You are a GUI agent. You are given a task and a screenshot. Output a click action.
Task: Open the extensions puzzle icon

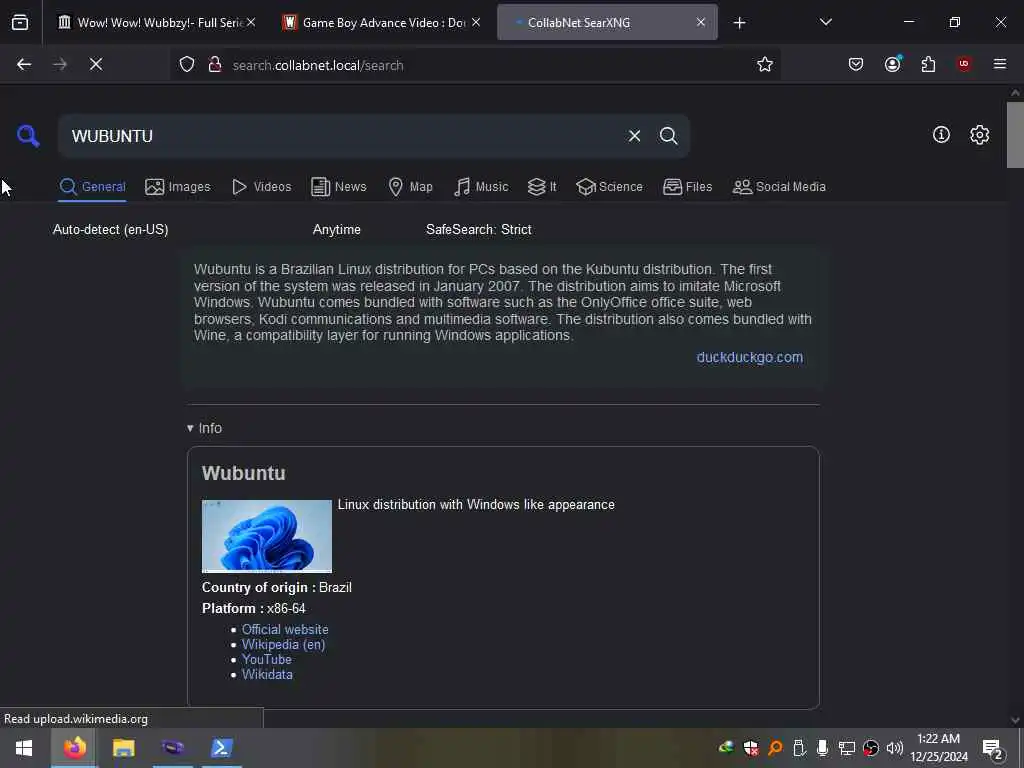pos(928,64)
